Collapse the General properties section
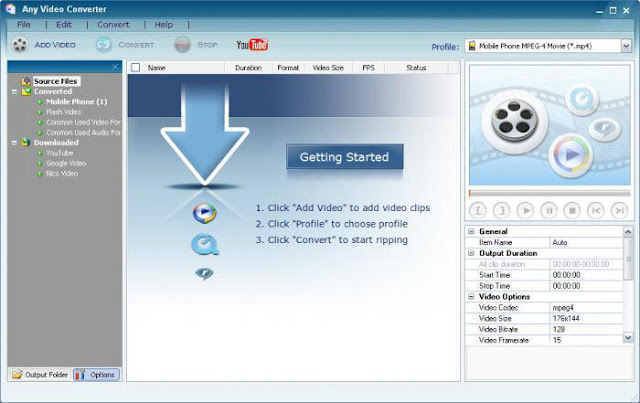The image size is (640, 403). click(x=471, y=232)
